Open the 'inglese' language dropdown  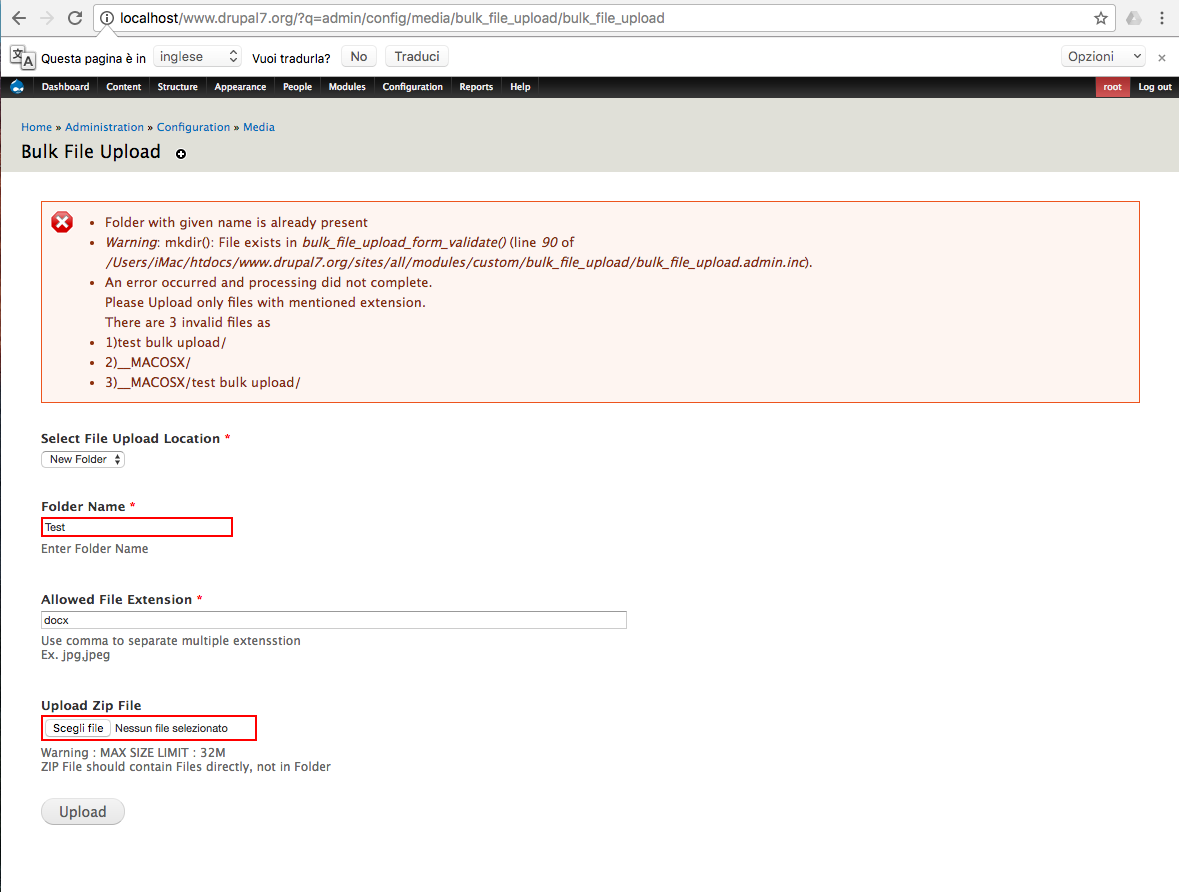click(x=197, y=56)
